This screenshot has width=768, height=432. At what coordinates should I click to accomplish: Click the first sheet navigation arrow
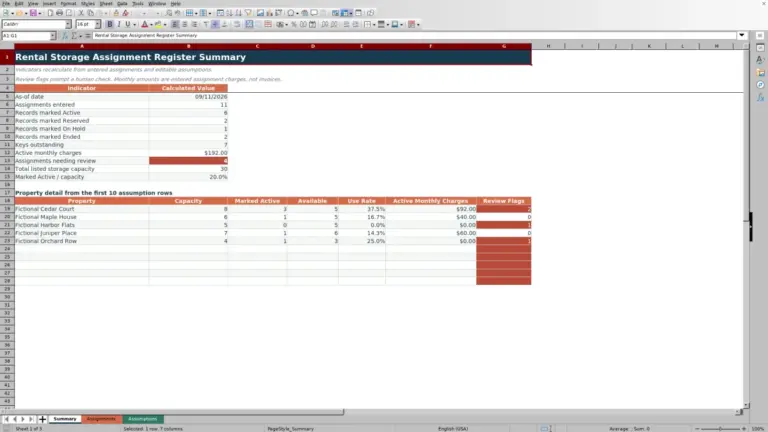click(x=6, y=419)
